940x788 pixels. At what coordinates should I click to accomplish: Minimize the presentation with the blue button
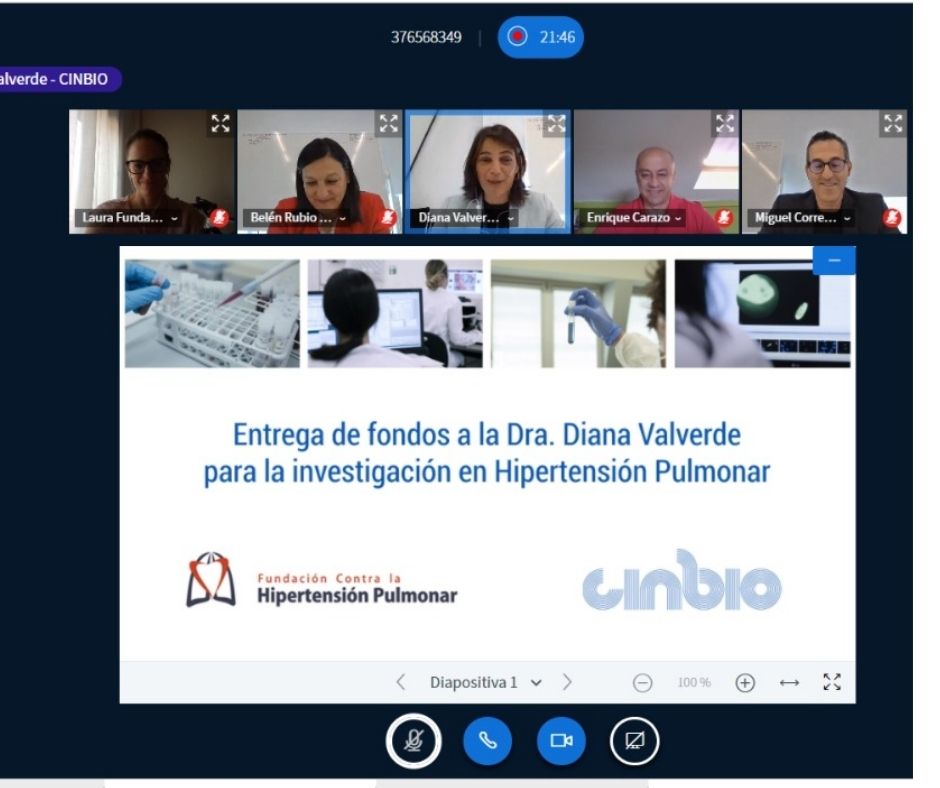coord(834,260)
